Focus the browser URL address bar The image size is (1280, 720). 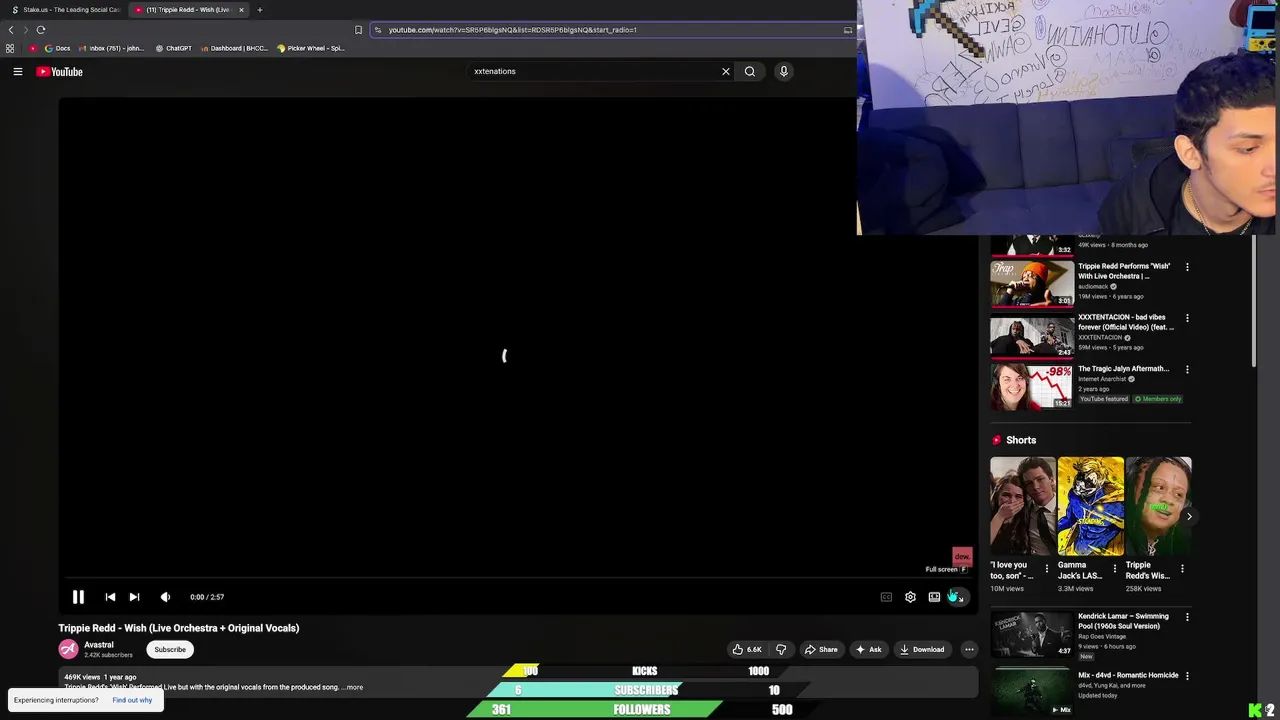point(612,30)
